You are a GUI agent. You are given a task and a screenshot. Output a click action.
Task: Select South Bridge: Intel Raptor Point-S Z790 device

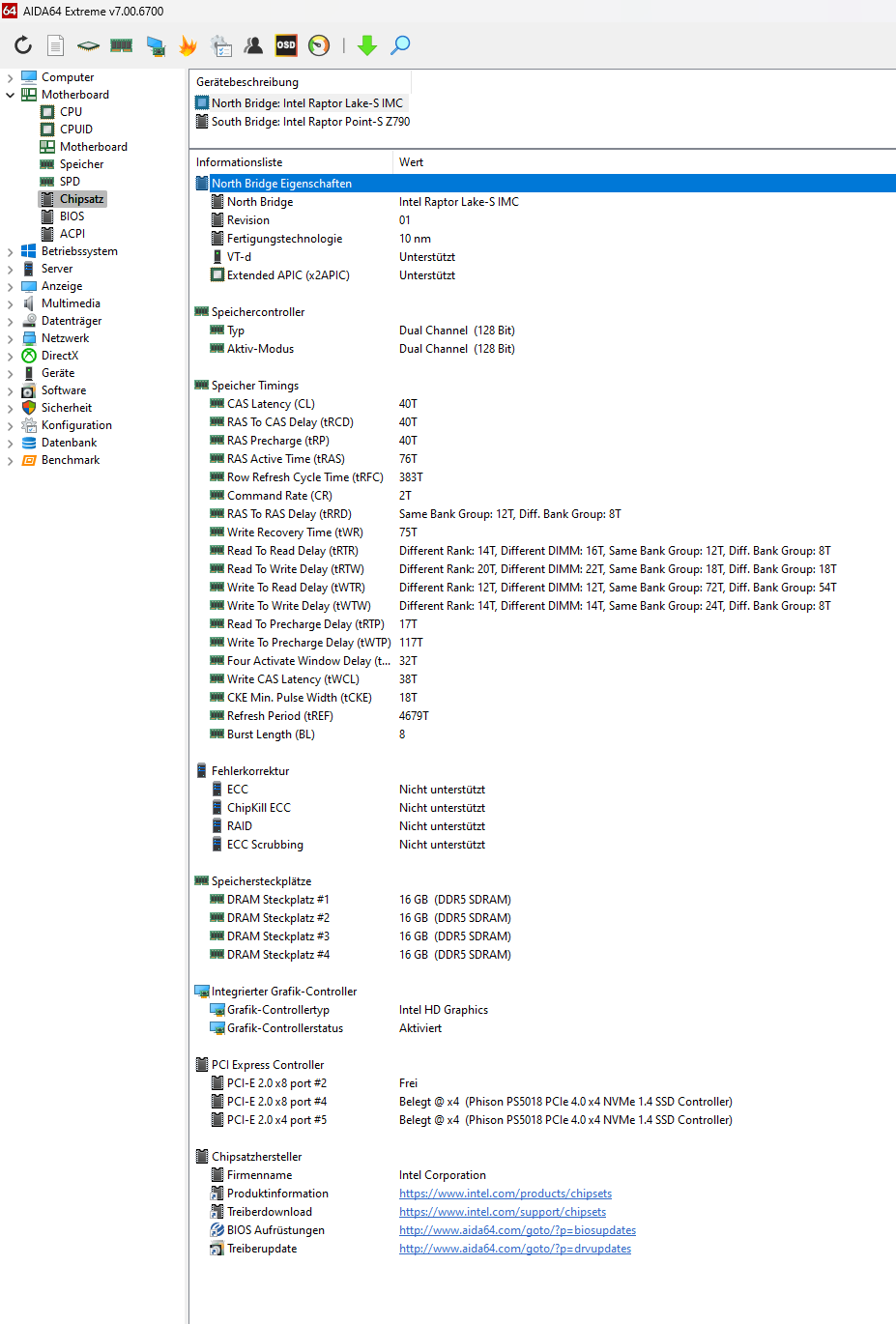point(303,122)
